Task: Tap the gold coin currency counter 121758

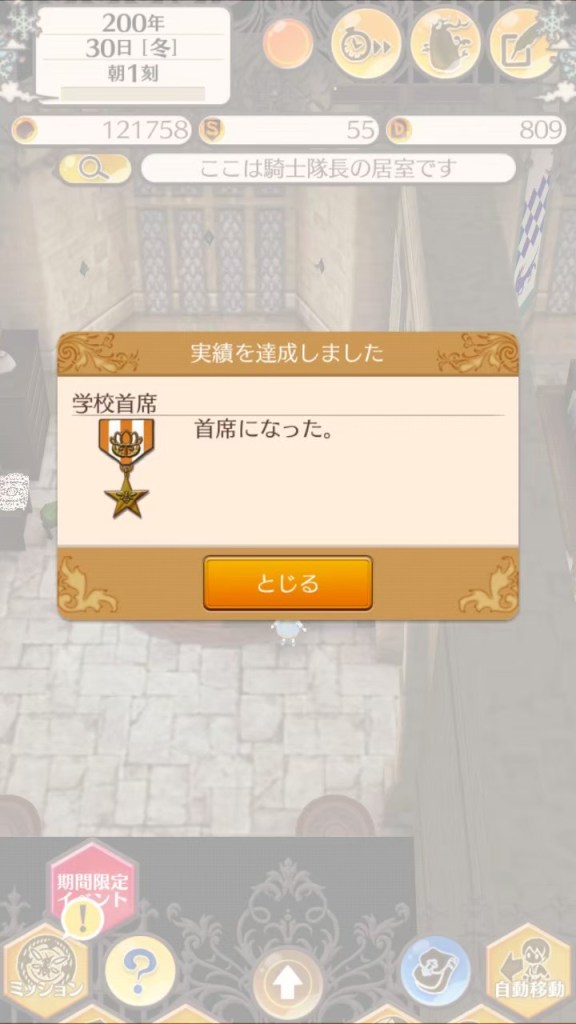Action: [101, 131]
